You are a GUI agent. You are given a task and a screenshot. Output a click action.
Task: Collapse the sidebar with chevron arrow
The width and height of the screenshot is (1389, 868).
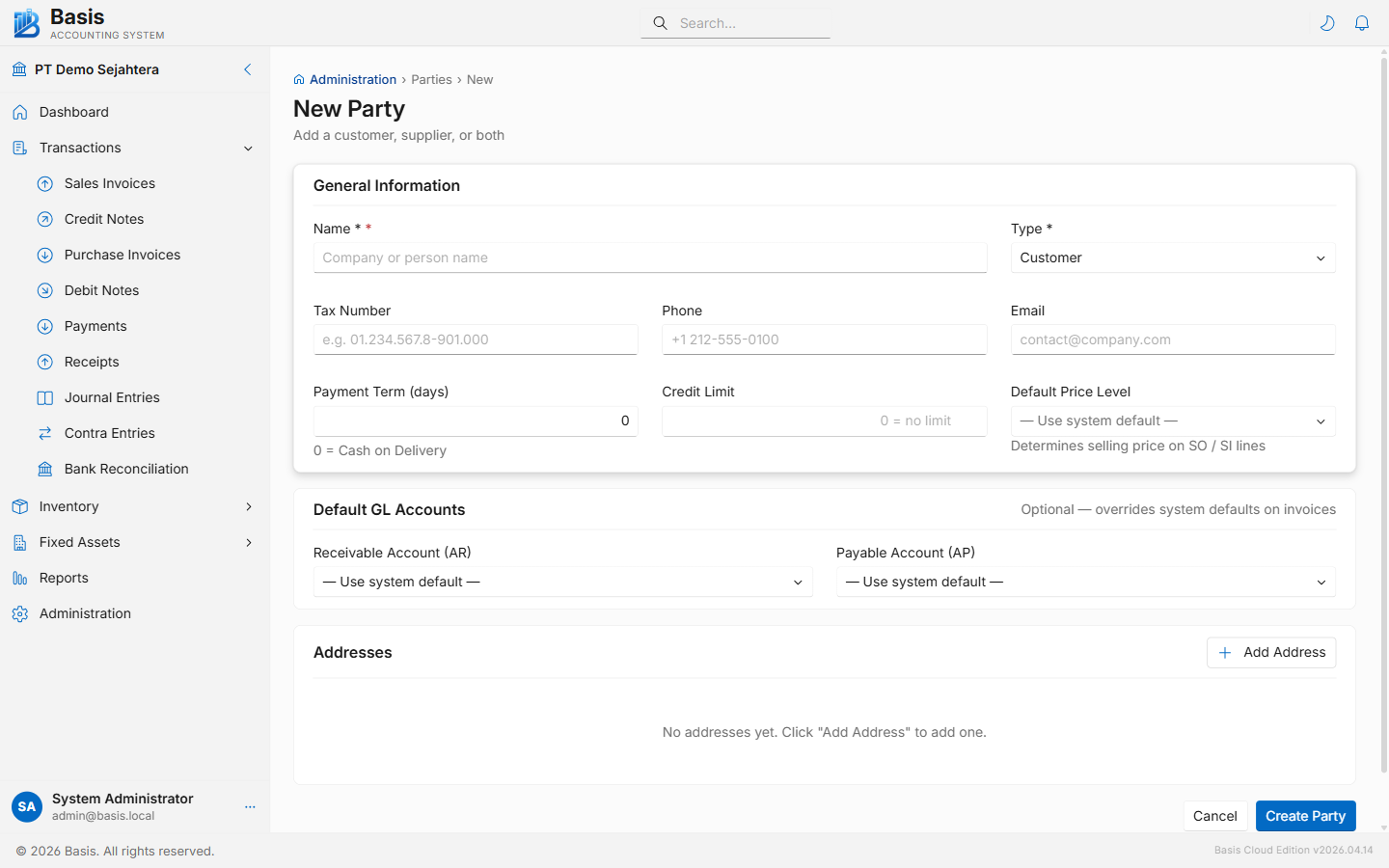coord(248,69)
